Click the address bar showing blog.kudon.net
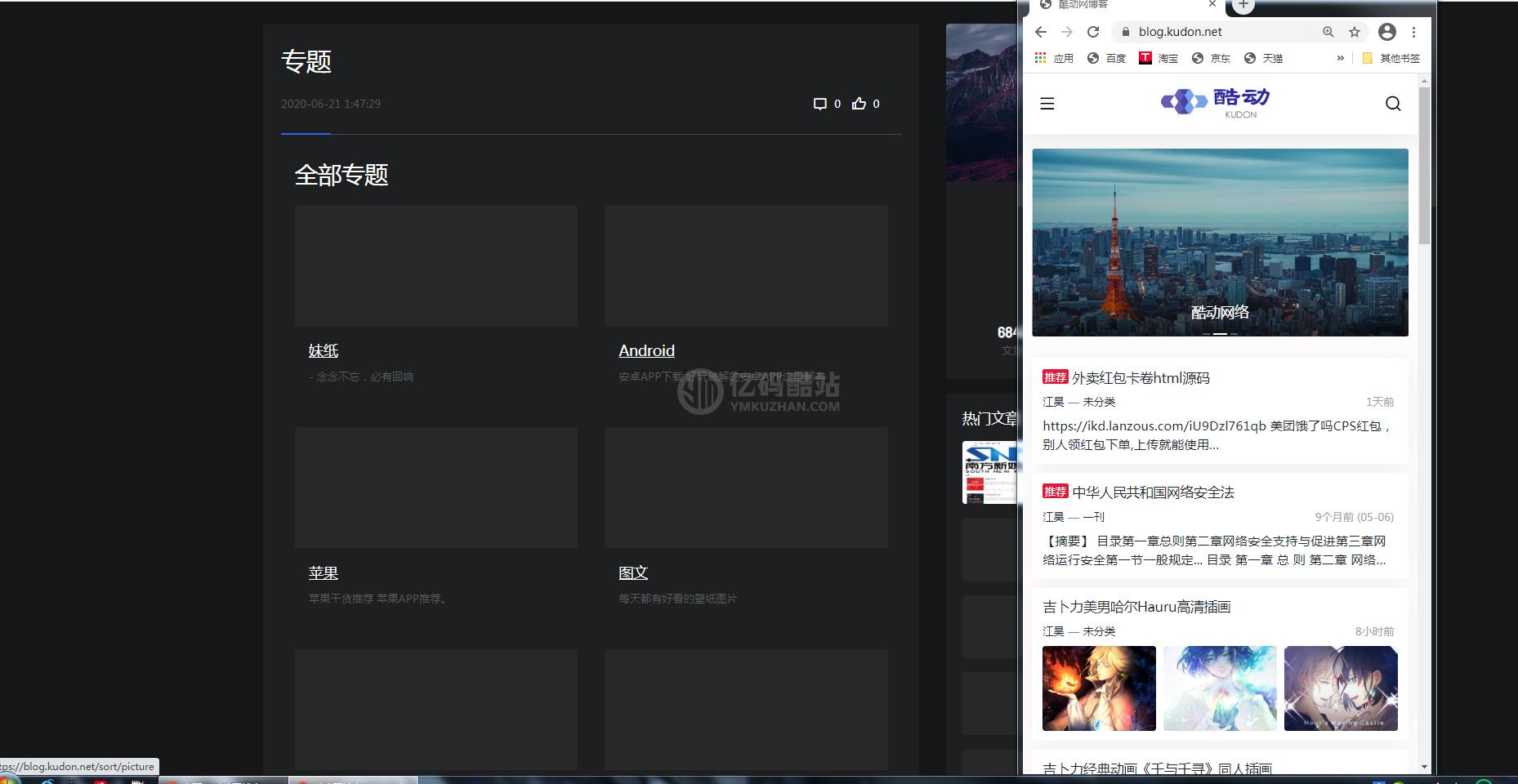Image resolution: width=1518 pixels, height=784 pixels. (x=1217, y=32)
